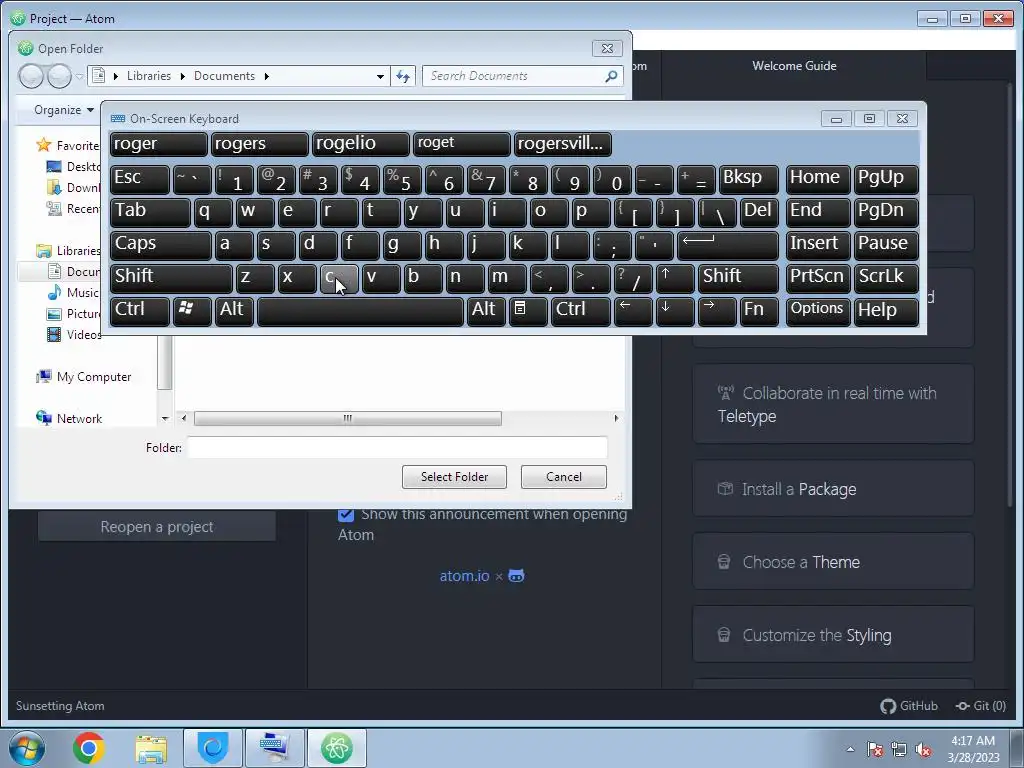Click the right arrow key on the keyboard
1024x768 pixels.
[x=717, y=311]
